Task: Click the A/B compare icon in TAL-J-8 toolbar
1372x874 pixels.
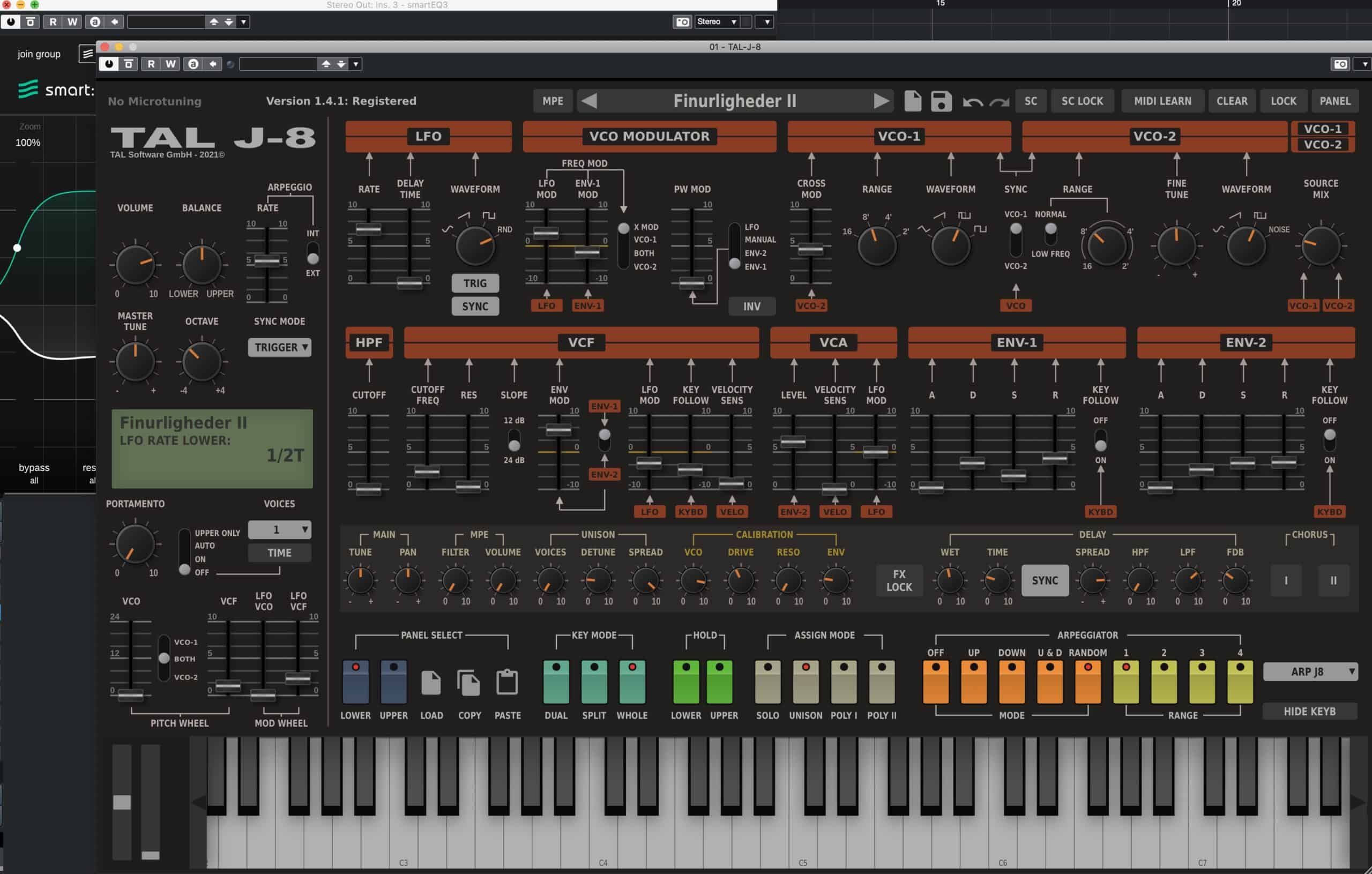Action: 193,64
